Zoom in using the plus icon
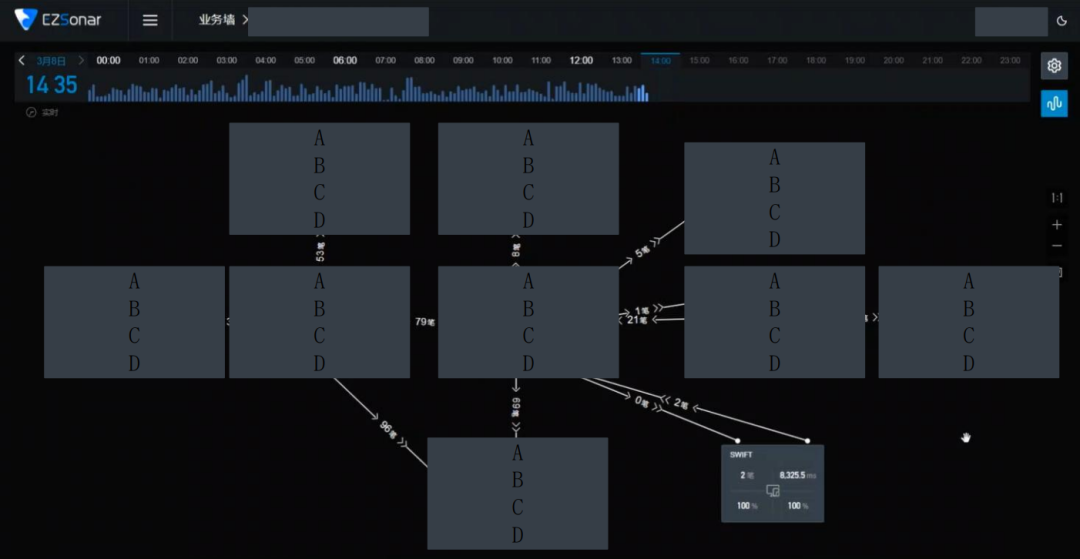The height and width of the screenshot is (559, 1080). click(1057, 225)
